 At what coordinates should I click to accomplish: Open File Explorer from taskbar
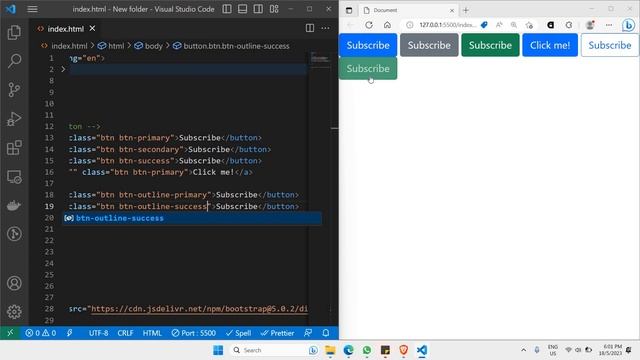click(x=330, y=350)
